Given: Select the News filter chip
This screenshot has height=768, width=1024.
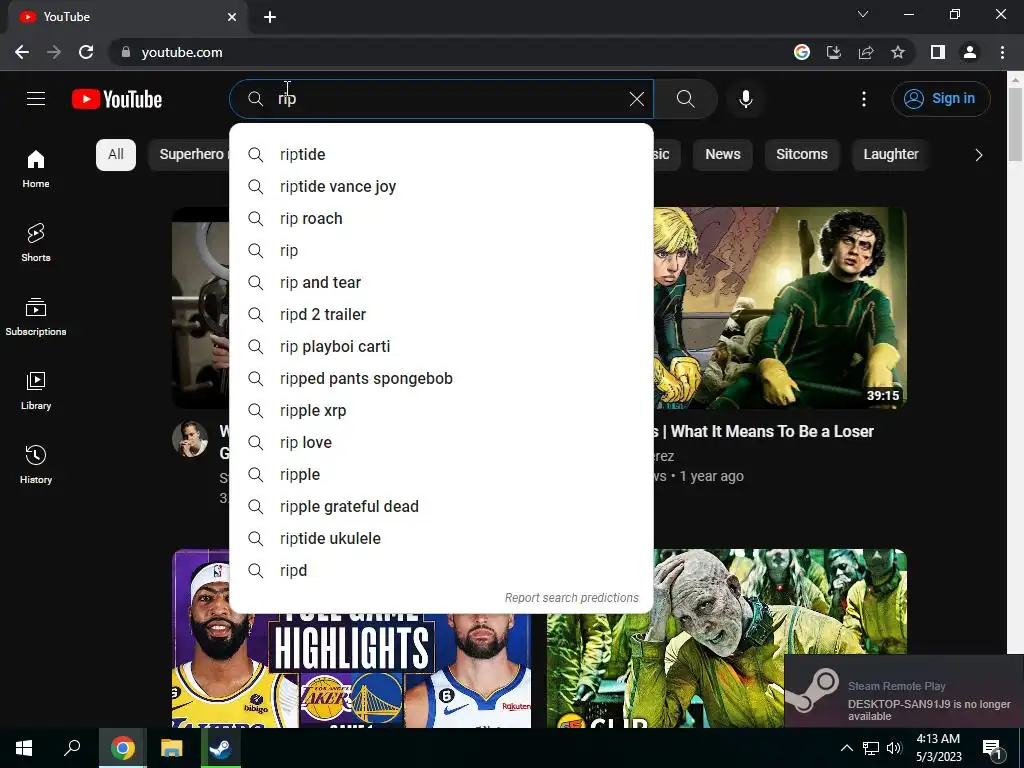Looking at the screenshot, I should (x=722, y=155).
